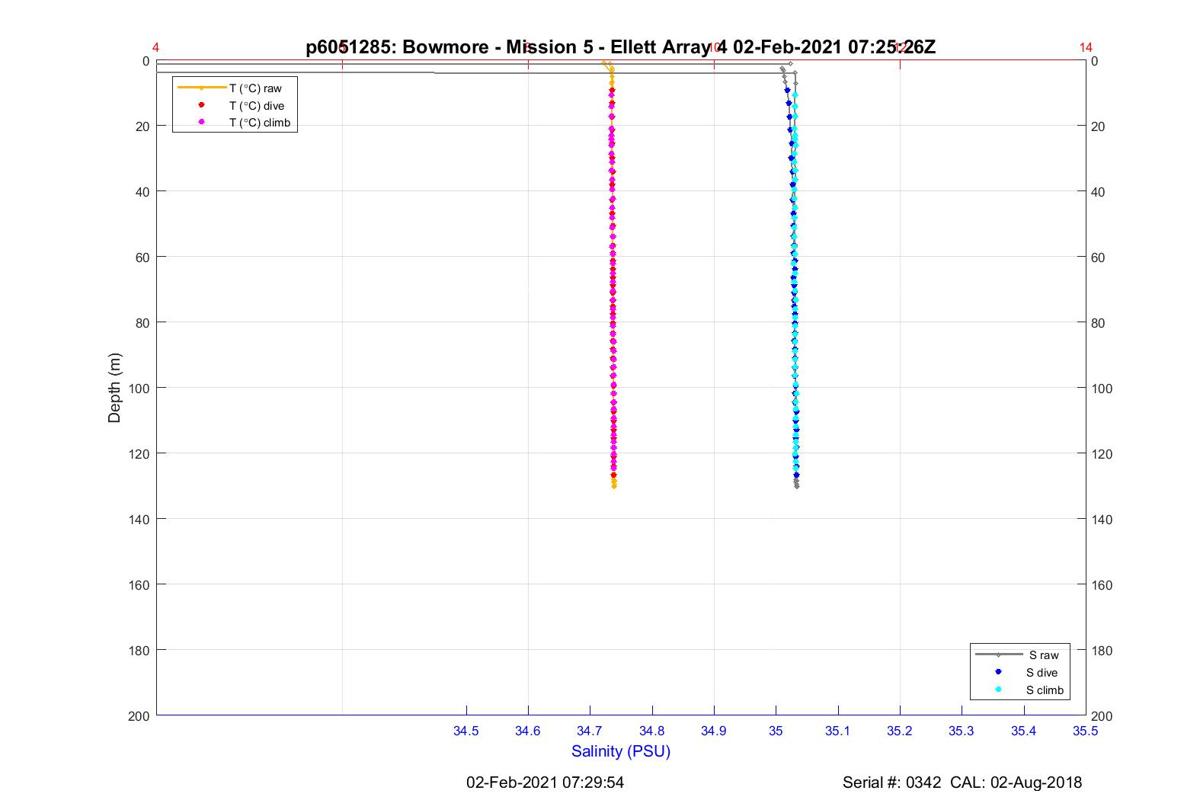Click salinity tick label '35.2'
The width and height of the screenshot is (1200, 804).
(x=900, y=731)
